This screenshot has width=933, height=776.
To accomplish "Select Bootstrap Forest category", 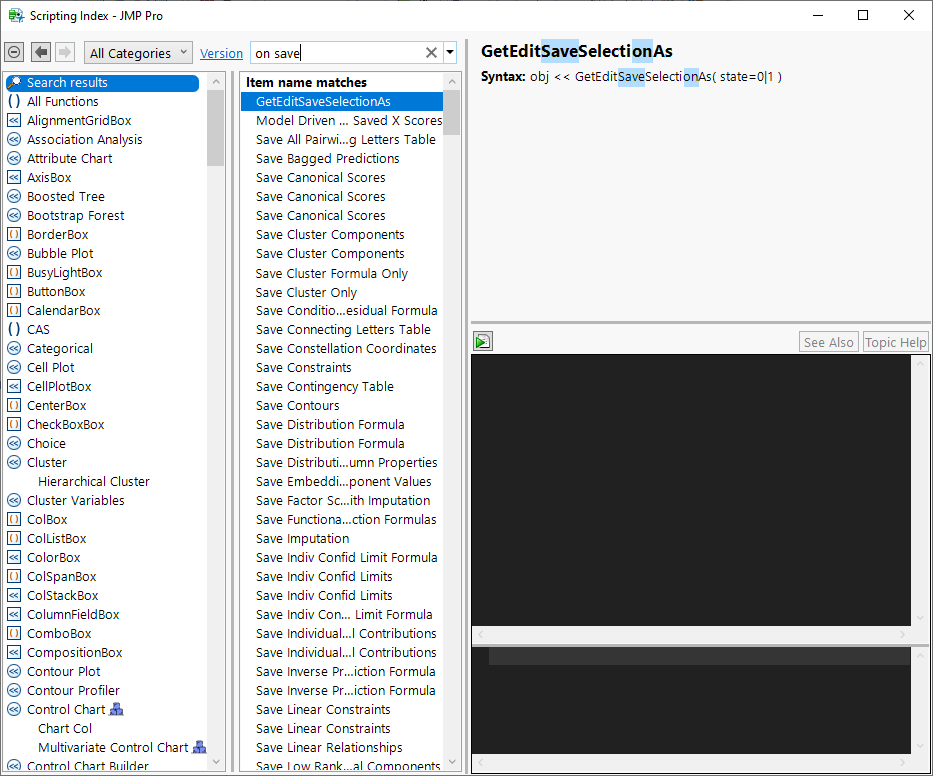I will [x=76, y=215].
